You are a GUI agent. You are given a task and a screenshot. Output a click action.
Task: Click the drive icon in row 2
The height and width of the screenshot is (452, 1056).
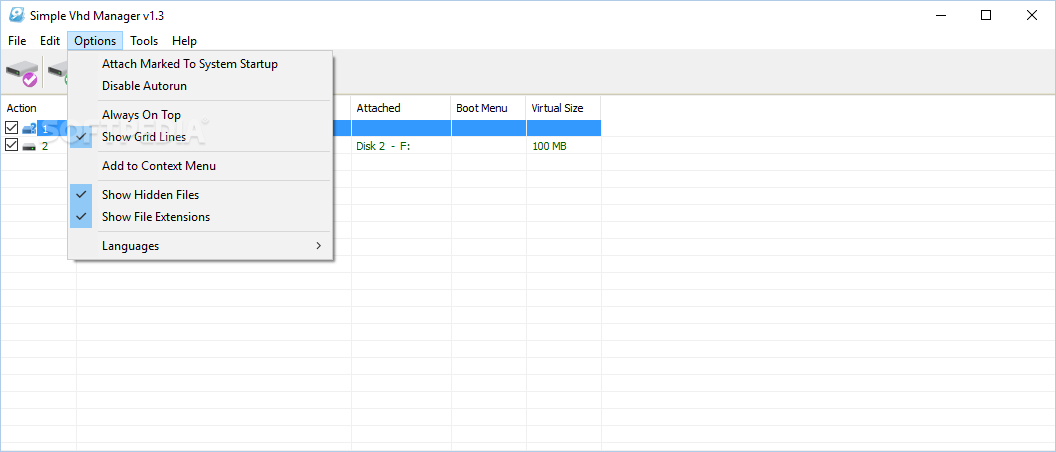[29, 146]
